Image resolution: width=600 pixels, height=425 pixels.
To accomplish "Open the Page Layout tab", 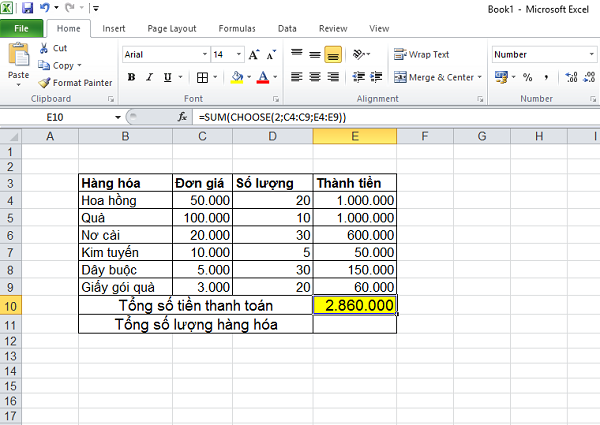I will [172, 29].
